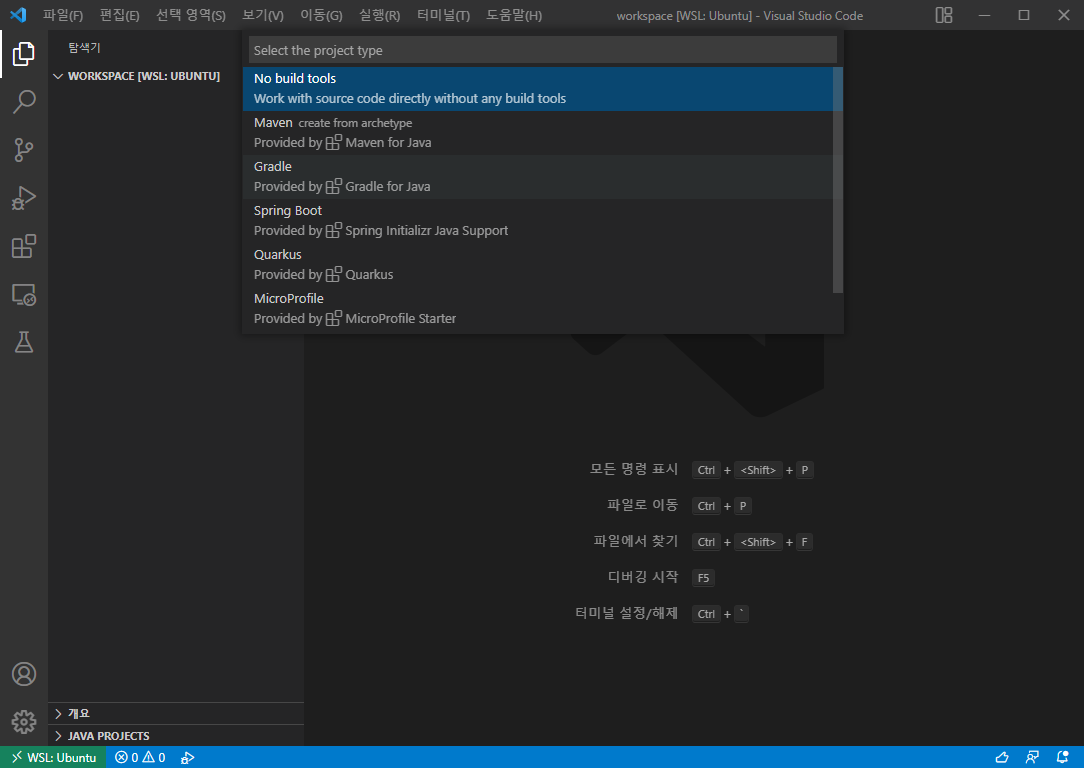
Task: Click the 파일로 이동 label
Action: click(x=643, y=505)
